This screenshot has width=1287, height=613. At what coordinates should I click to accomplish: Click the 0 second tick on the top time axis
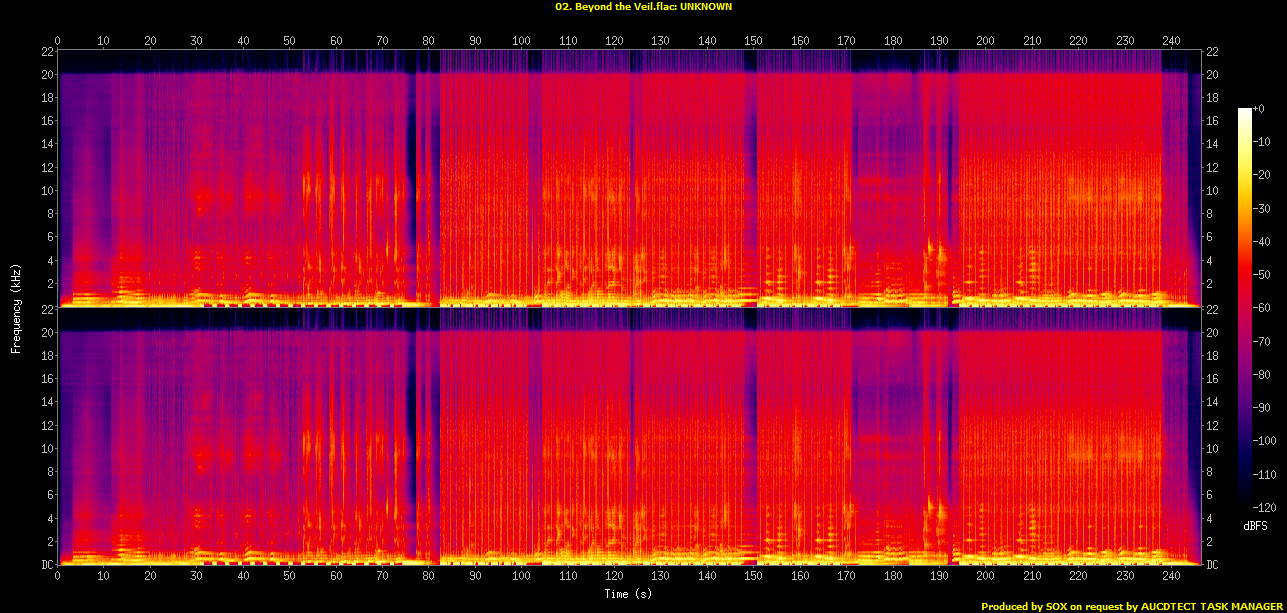(x=58, y=41)
